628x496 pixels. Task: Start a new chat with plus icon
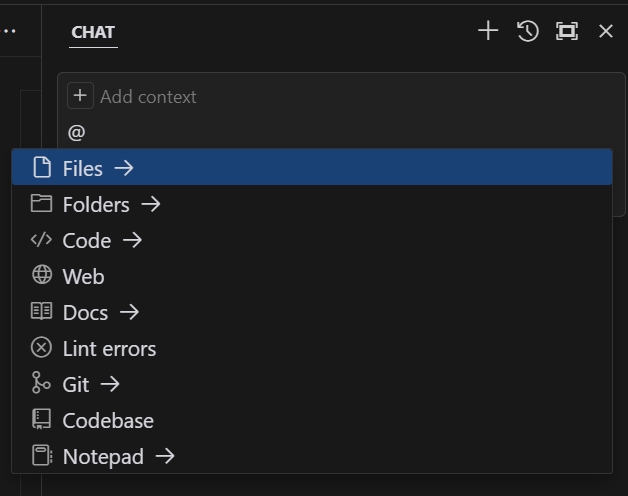pyautogui.click(x=488, y=31)
